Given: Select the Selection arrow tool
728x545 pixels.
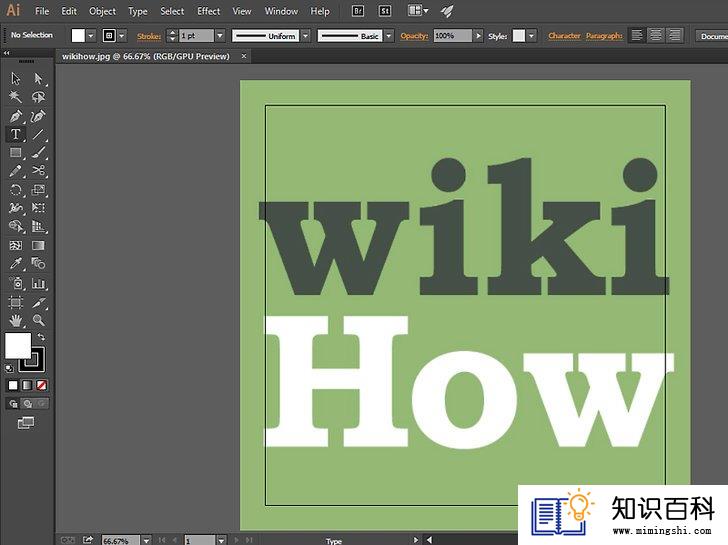Looking at the screenshot, I should click(x=15, y=78).
